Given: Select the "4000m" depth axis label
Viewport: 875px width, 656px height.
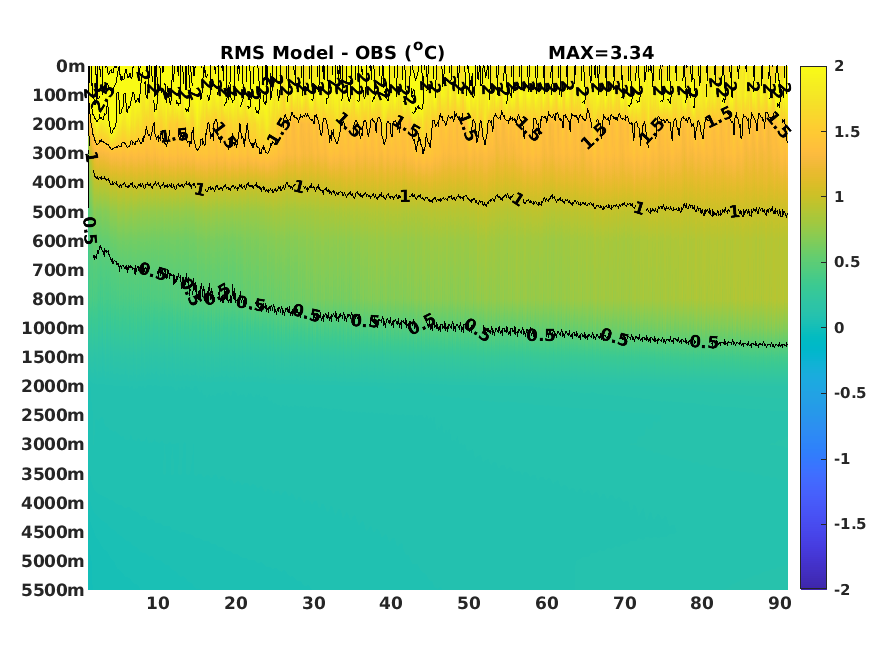Looking at the screenshot, I should [53, 503].
